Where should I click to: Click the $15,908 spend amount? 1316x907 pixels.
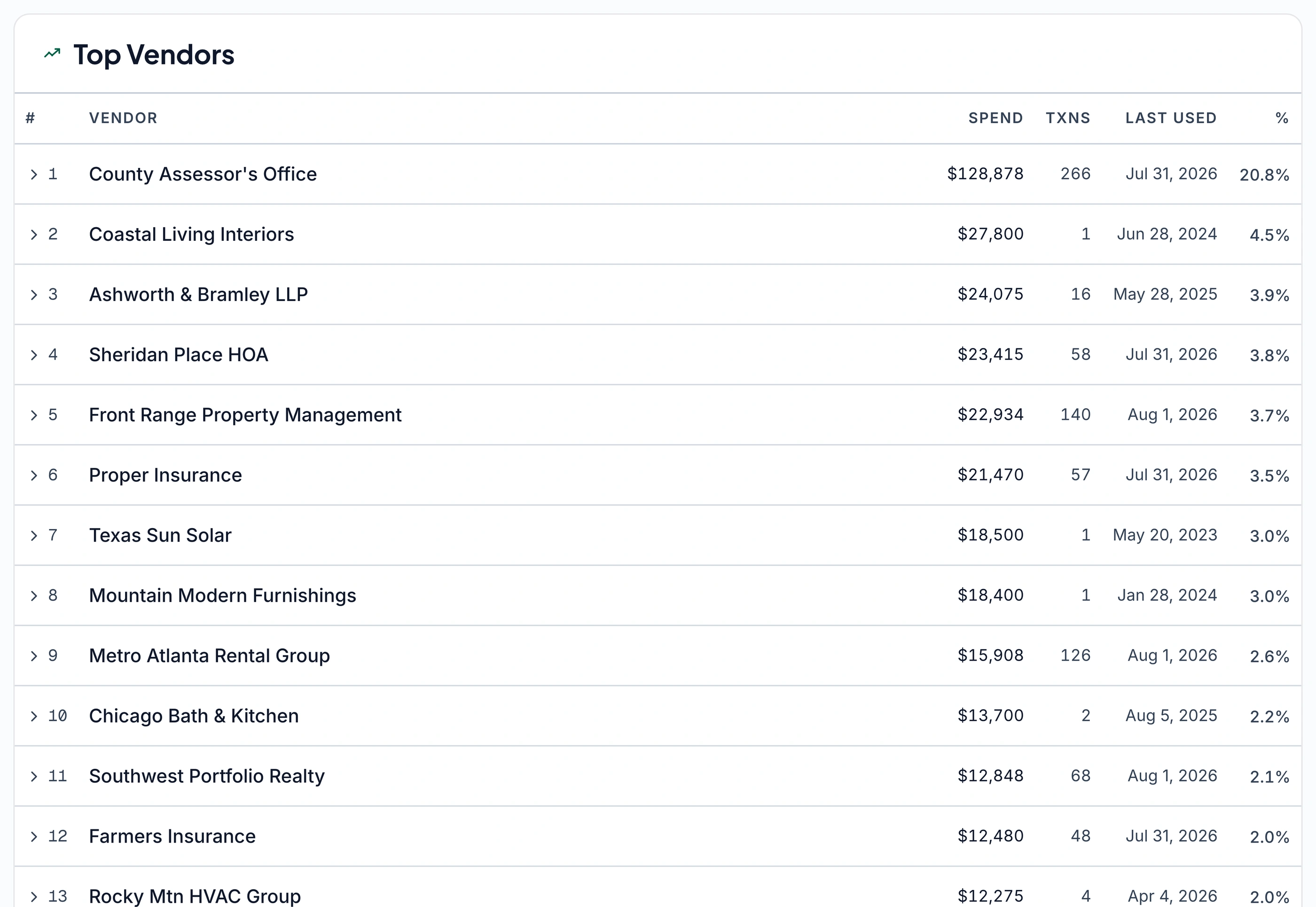click(991, 656)
